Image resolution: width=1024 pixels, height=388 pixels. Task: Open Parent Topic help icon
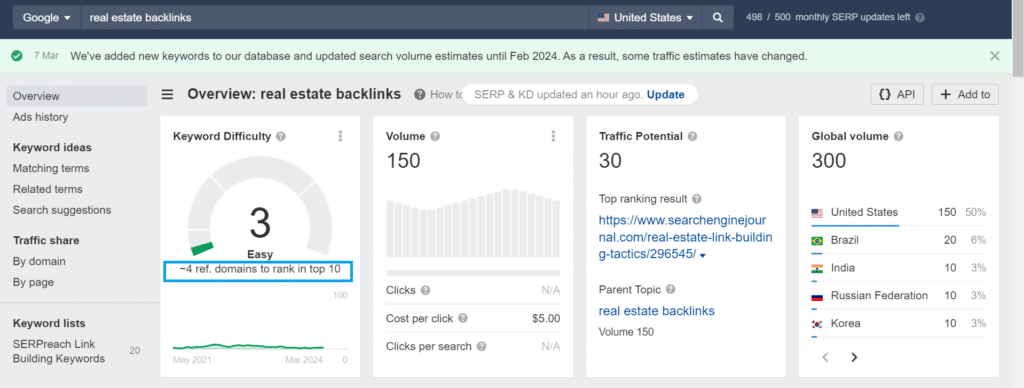click(x=671, y=289)
